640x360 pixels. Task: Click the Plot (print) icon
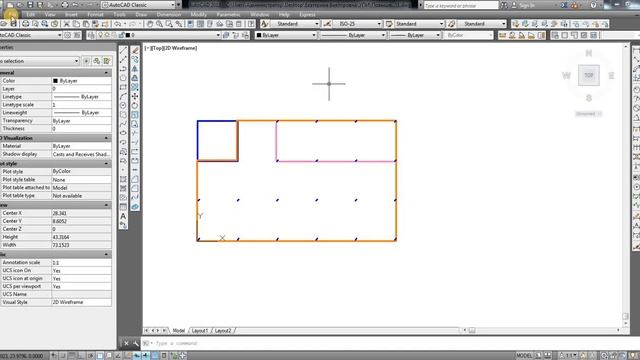(x=25, y=24)
